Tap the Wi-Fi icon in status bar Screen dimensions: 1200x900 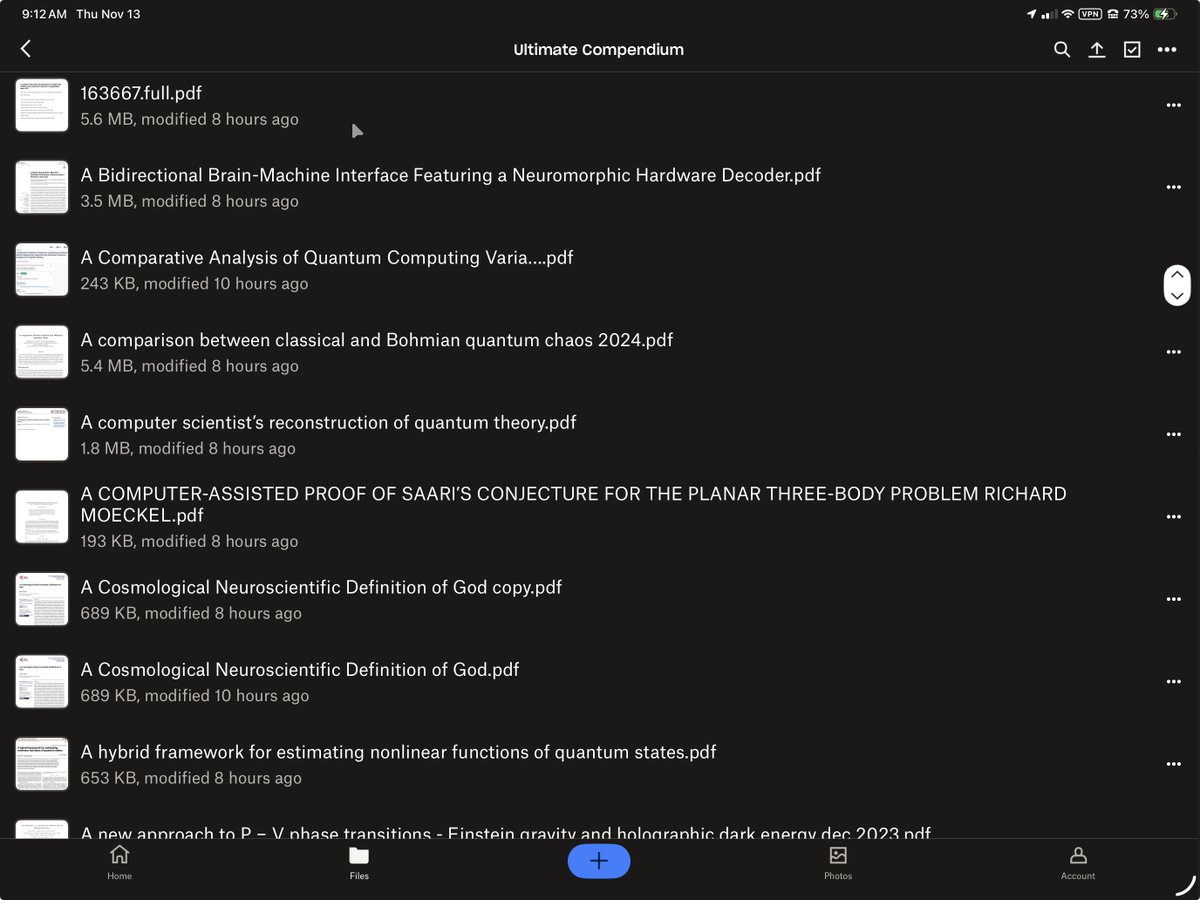pyautogui.click(x=1067, y=14)
